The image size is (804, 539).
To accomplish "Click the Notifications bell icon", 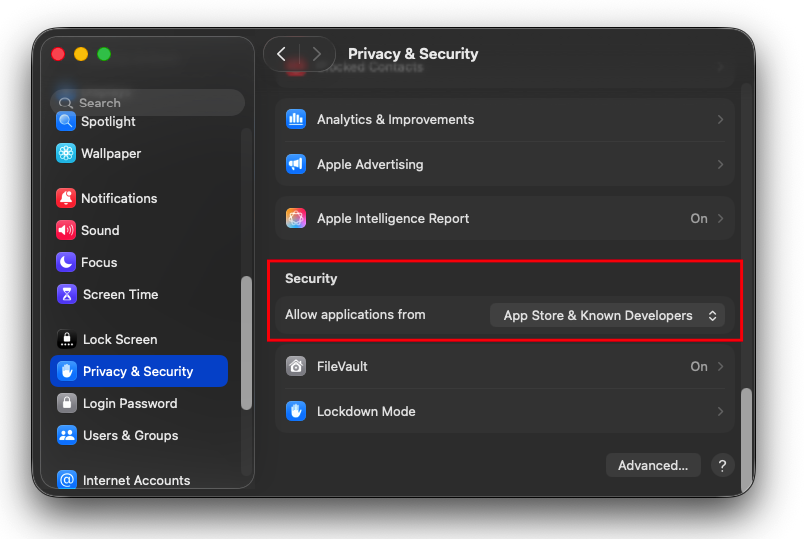I will (66, 198).
